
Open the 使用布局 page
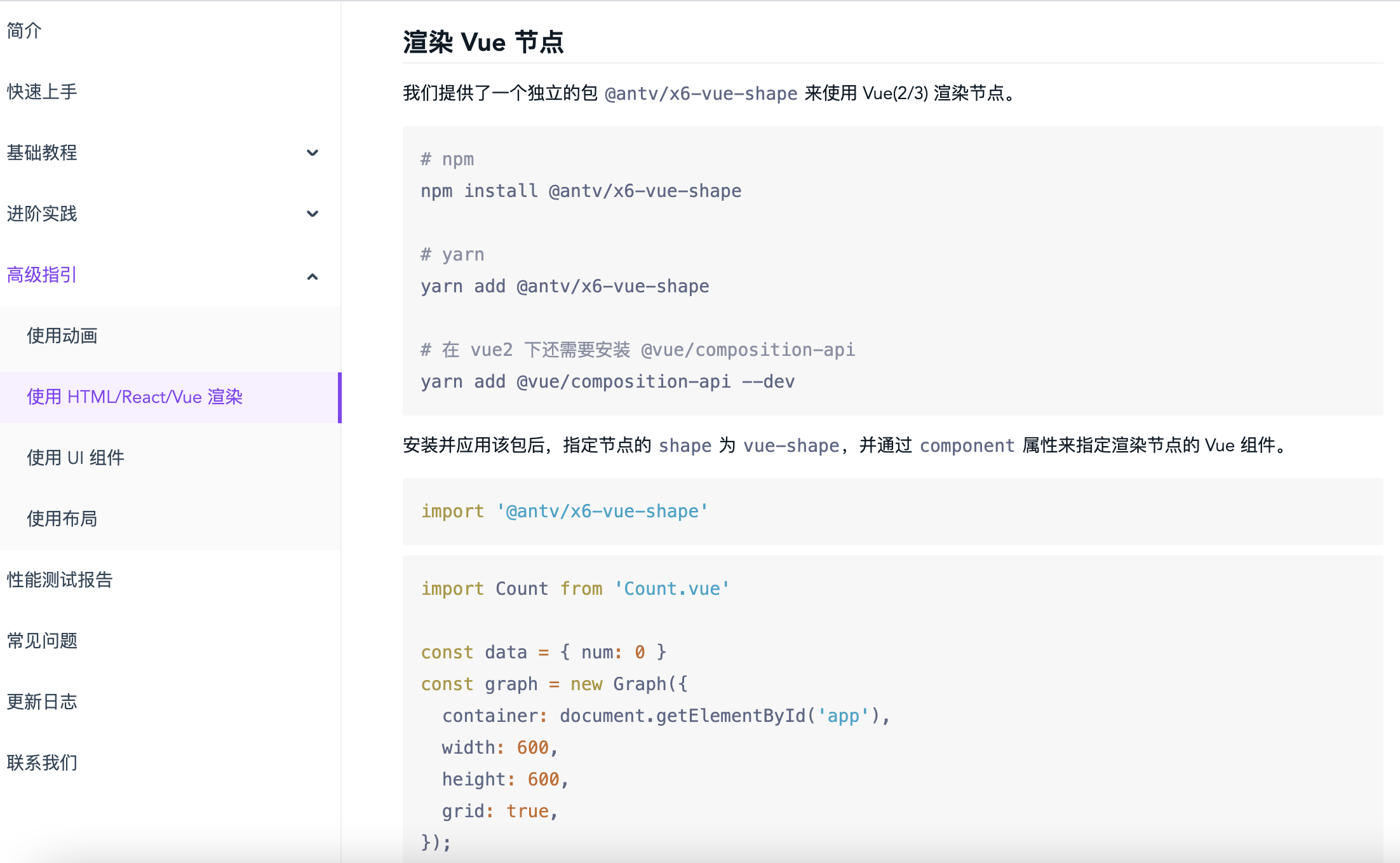pyautogui.click(x=62, y=519)
